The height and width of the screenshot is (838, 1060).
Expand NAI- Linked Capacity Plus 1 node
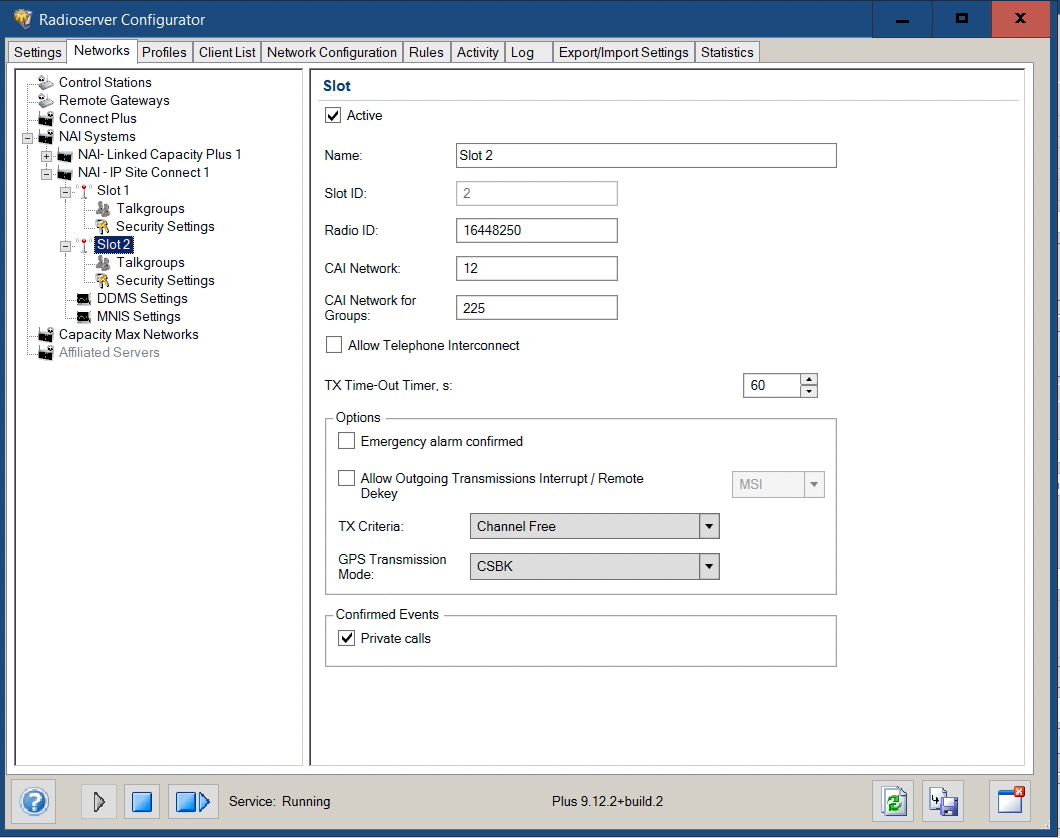click(47, 156)
